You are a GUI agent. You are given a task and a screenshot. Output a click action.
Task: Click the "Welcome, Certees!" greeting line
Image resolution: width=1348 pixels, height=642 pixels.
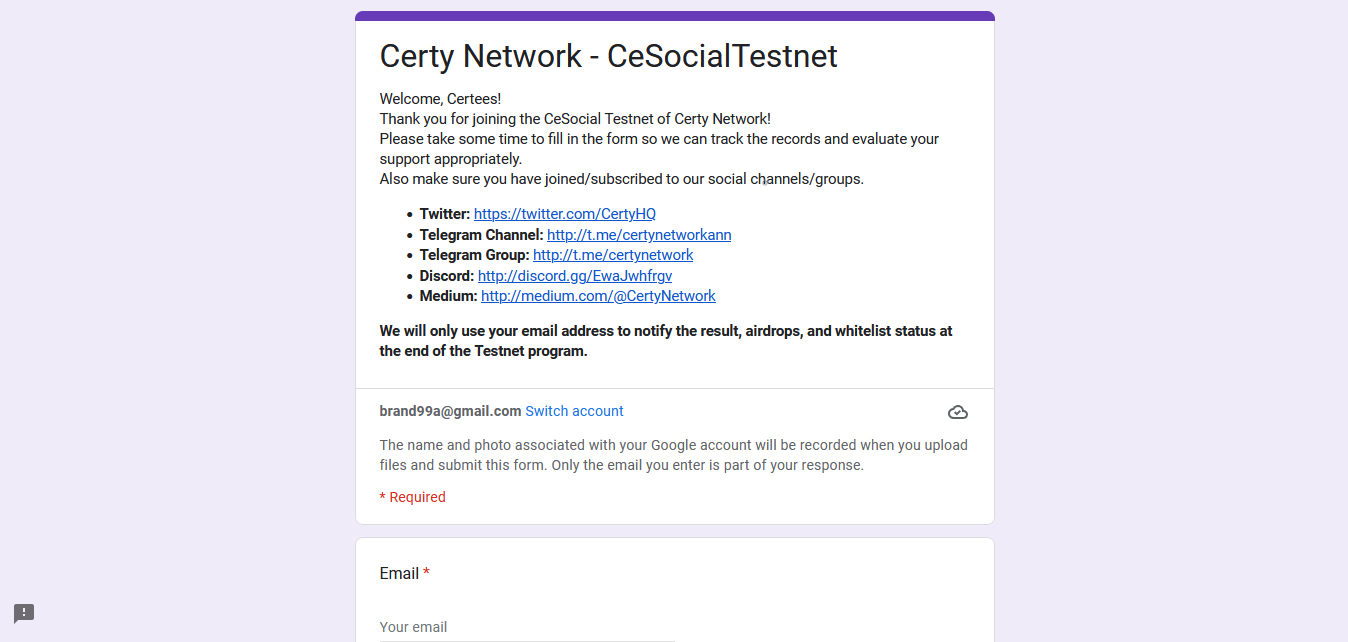point(440,99)
